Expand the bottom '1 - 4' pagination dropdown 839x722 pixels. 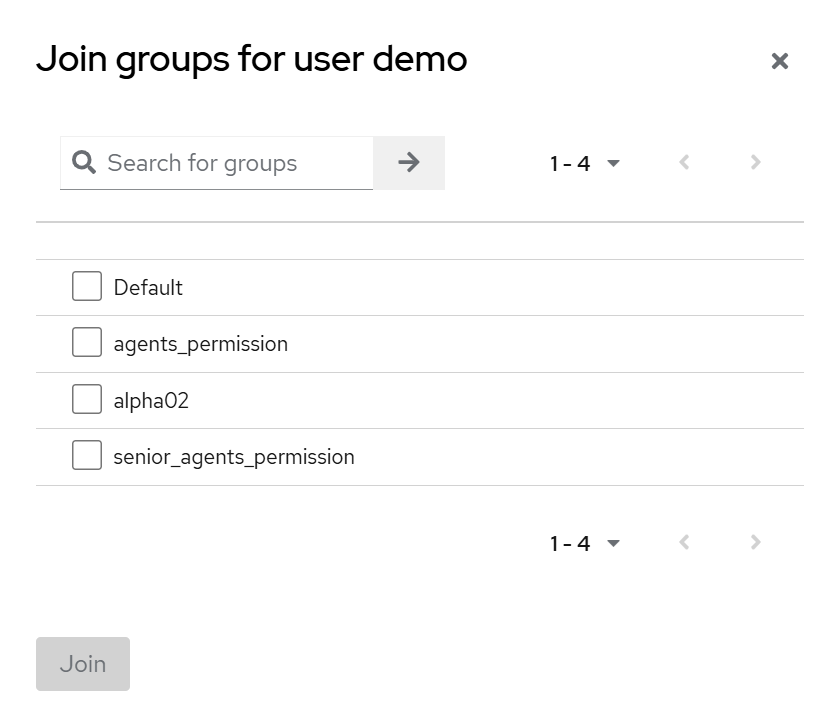[585, 543]
